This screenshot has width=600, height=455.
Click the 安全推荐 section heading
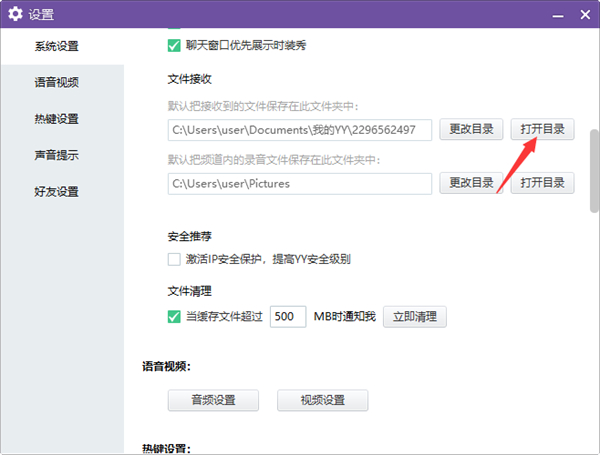click(189, 236)
